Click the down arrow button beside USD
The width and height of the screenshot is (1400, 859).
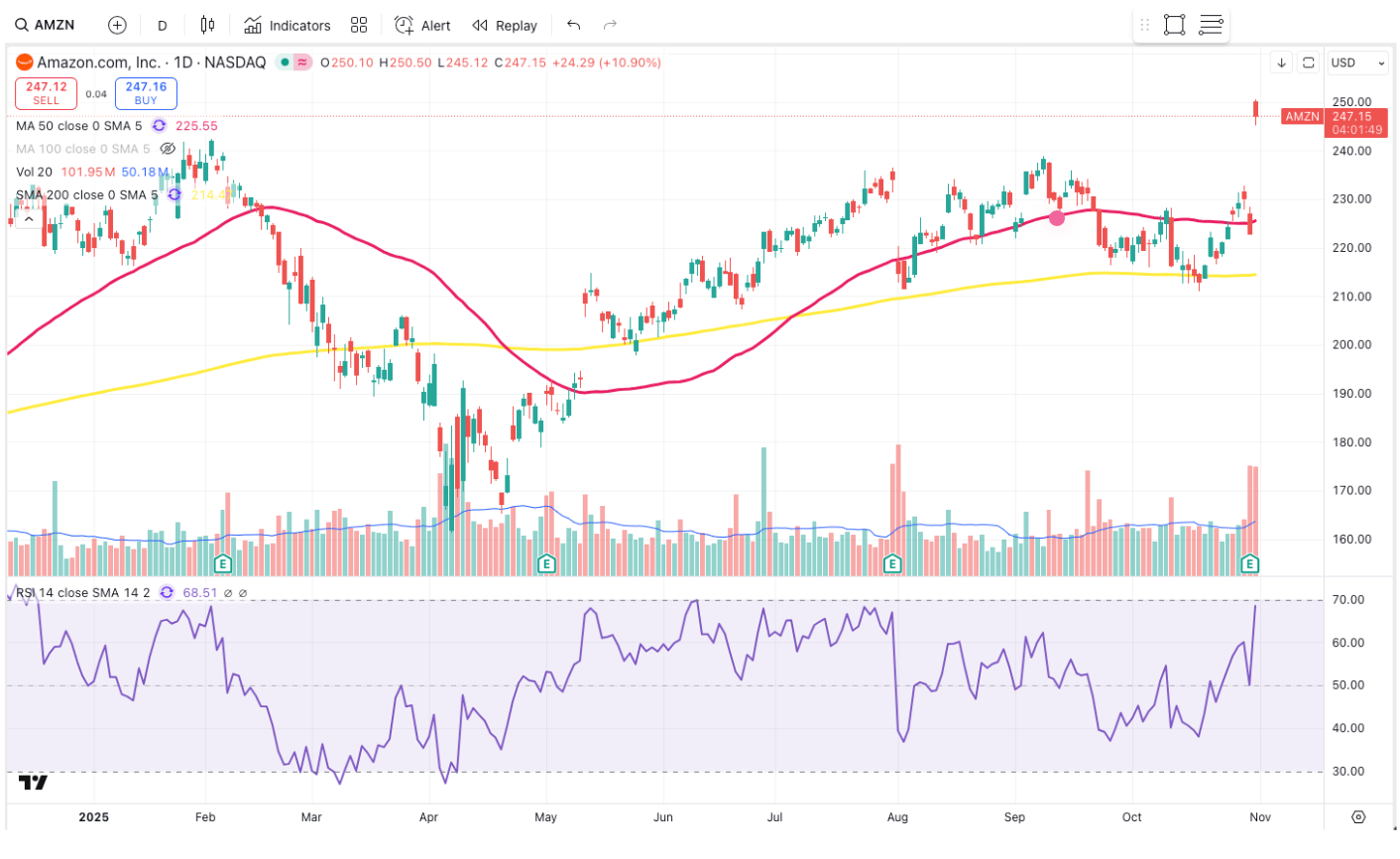[x=1281, y=62]
